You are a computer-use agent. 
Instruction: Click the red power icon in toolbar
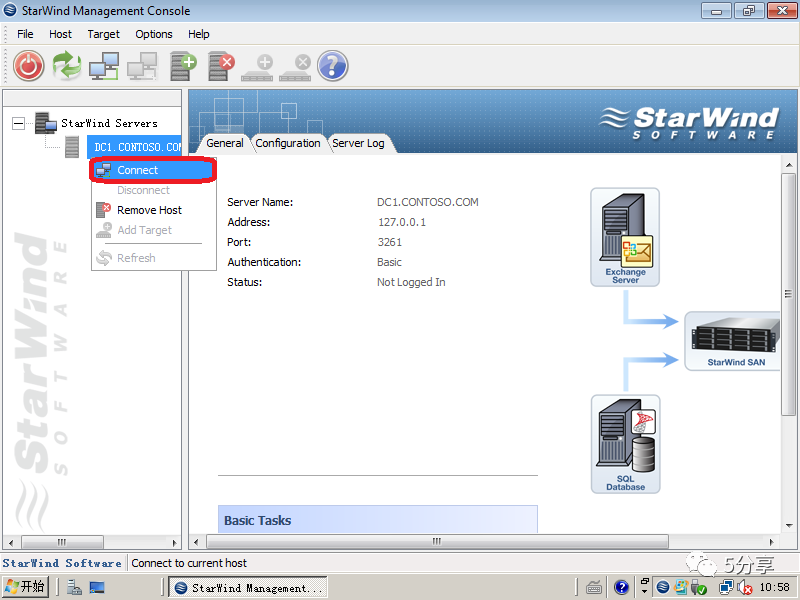(29, 66)
